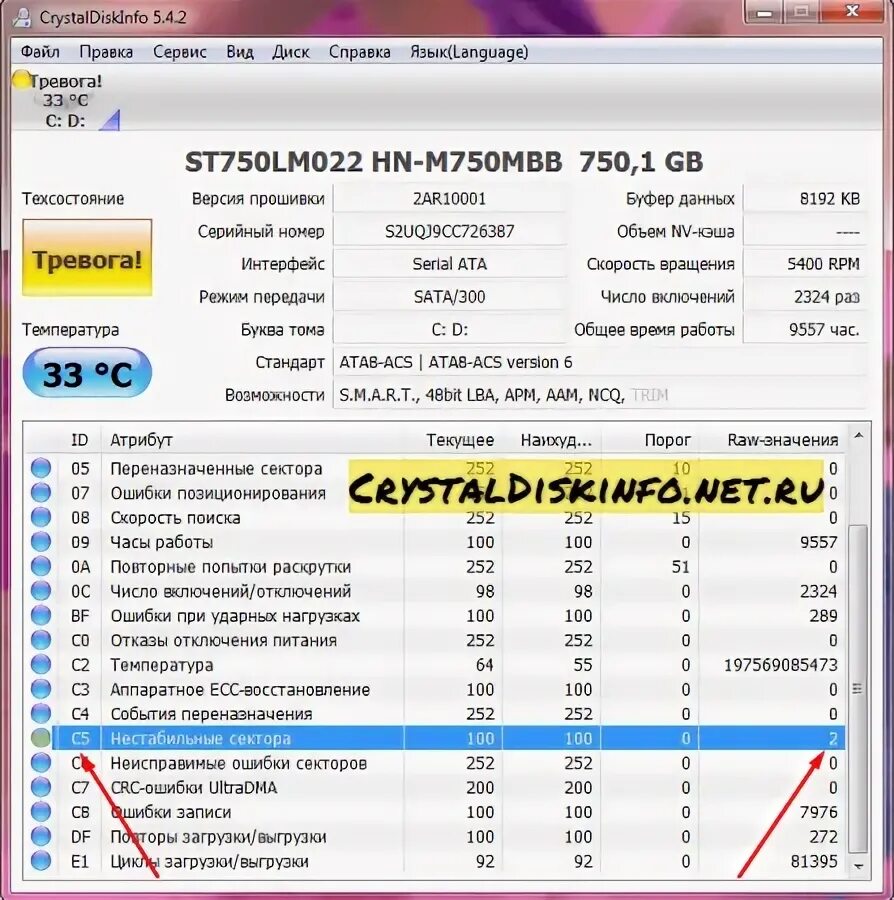Click status icon for C2 Температура

41,665
